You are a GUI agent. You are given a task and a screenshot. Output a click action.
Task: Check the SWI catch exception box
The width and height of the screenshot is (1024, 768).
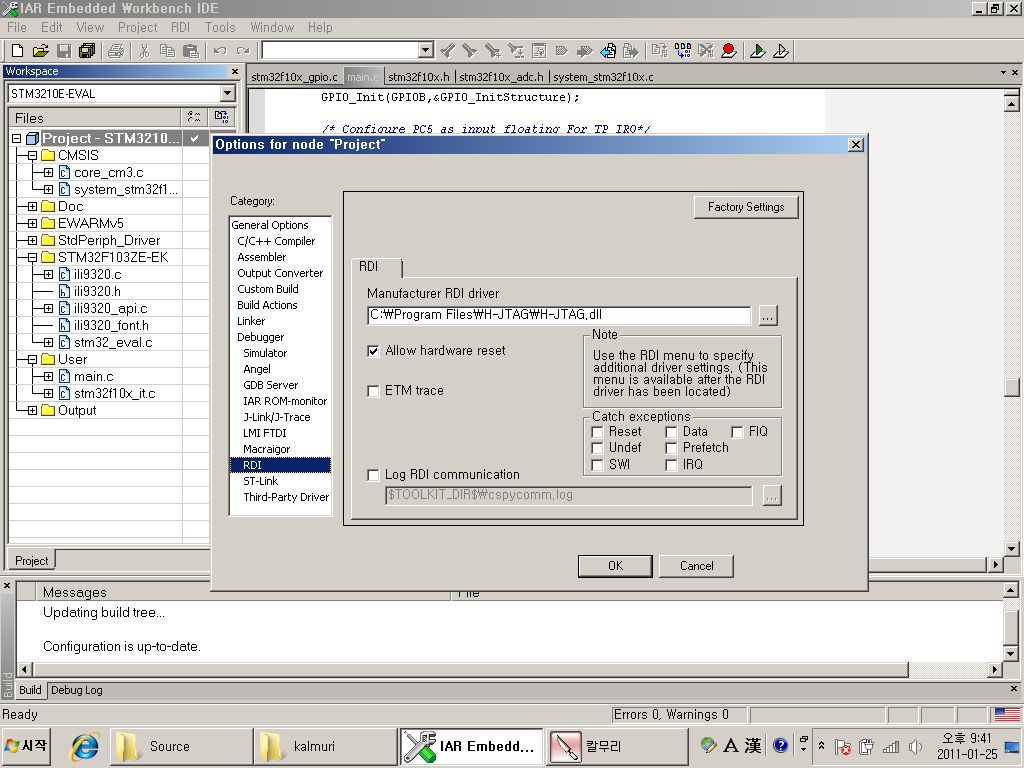[597, 465]
